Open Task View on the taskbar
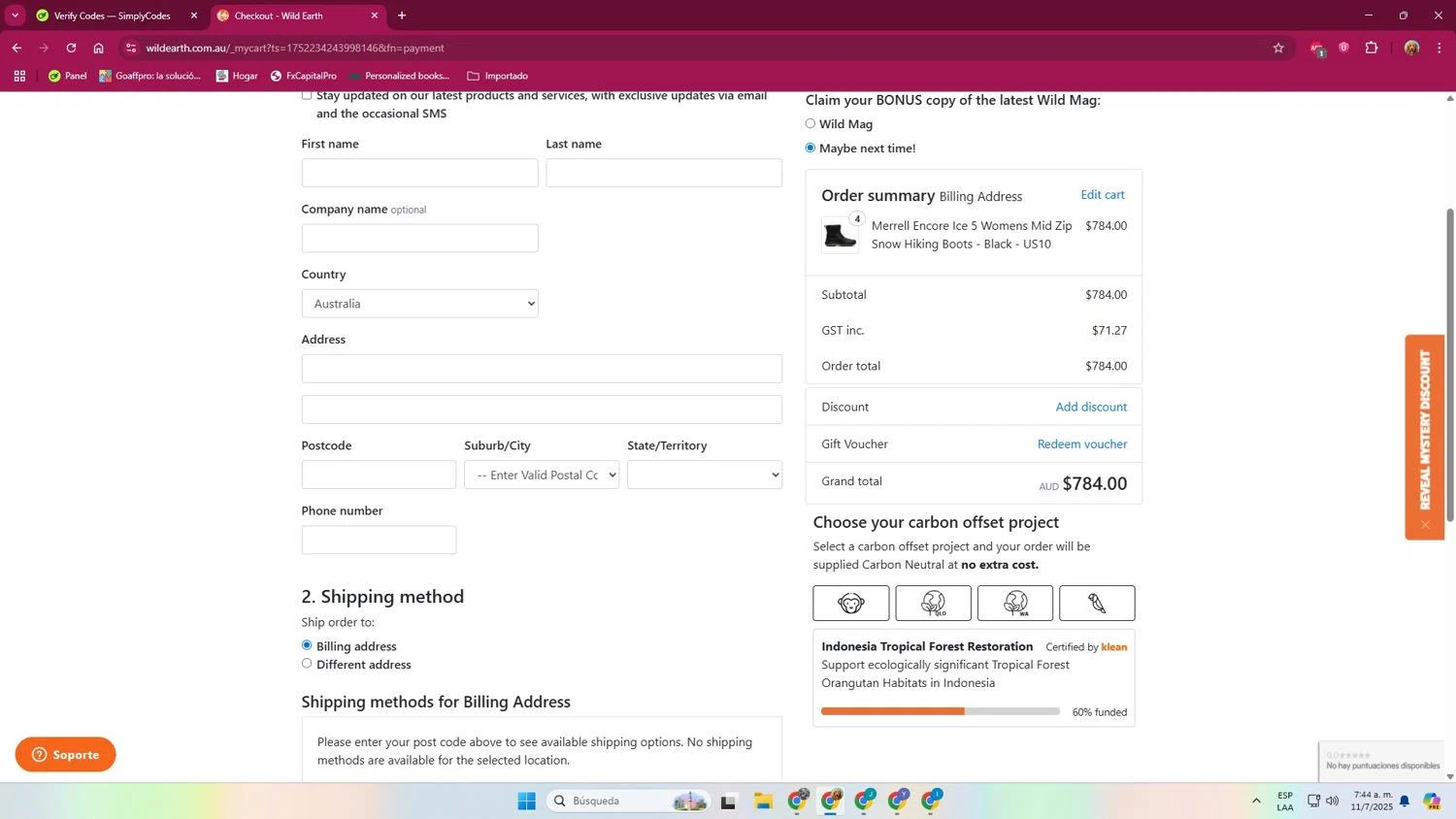The width and height of the screenshot is (1456, 819). [x=728, y=801]
